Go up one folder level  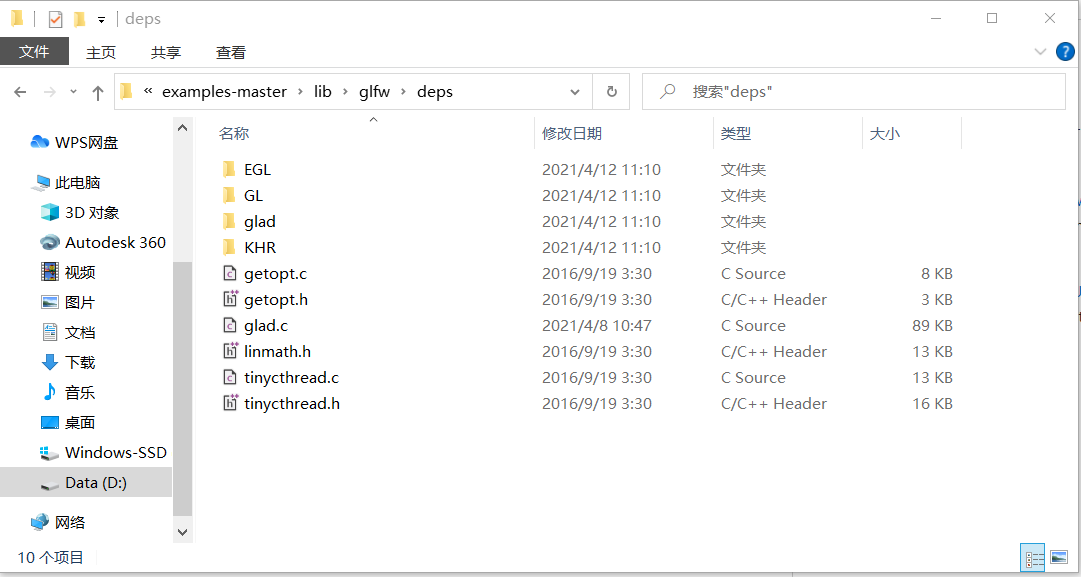coord(98,92)
